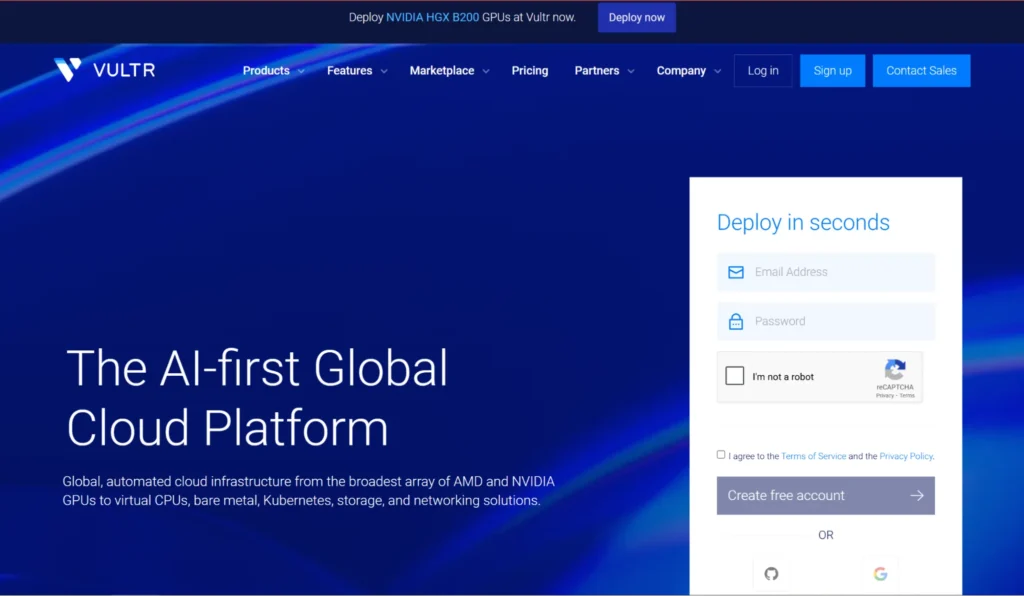The height and width of the screenshot is (596, 1024).
Task: Click the Sign up button
Action: coord(832,71)
